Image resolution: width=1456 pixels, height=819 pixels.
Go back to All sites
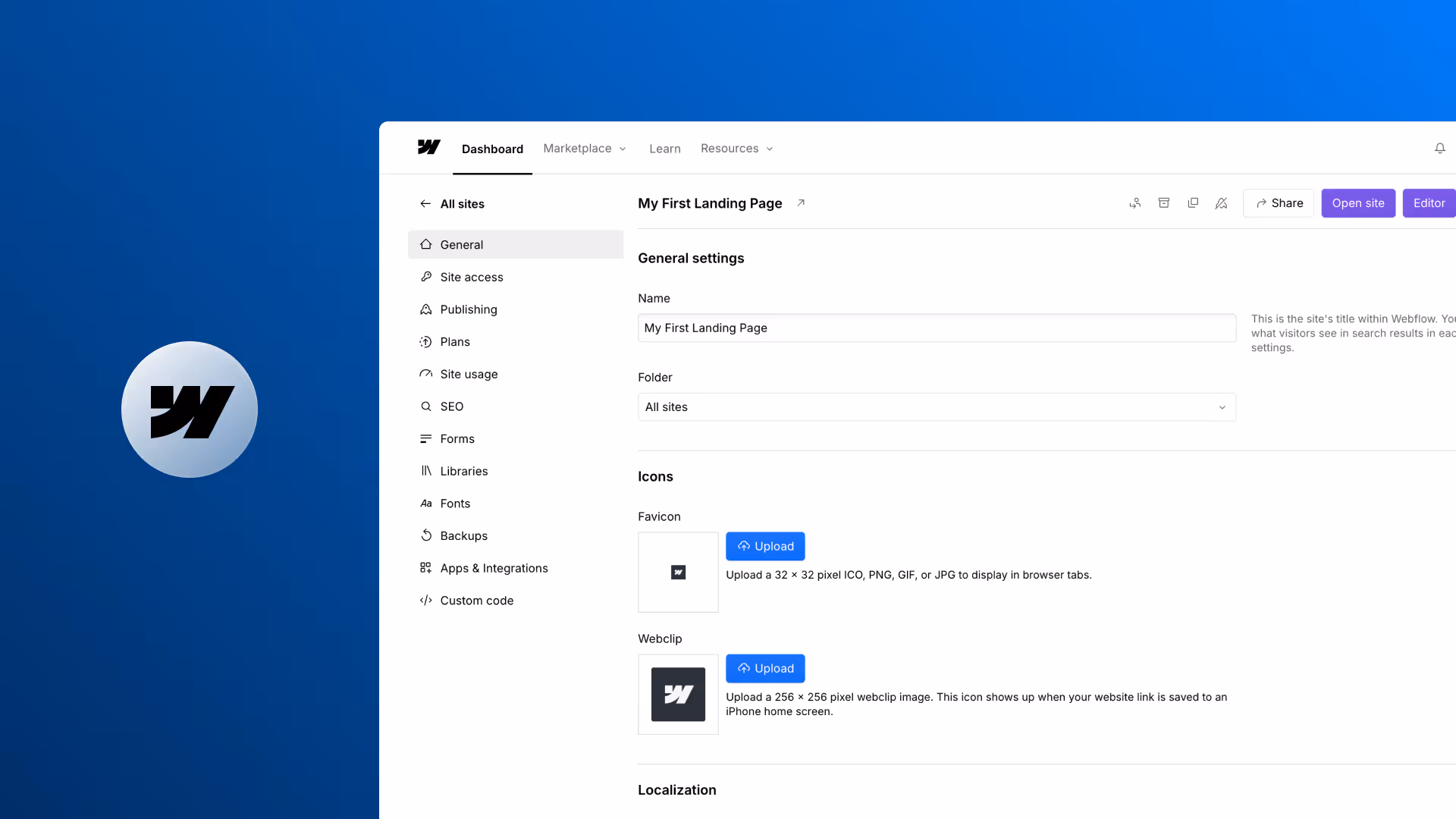point(452,204)
